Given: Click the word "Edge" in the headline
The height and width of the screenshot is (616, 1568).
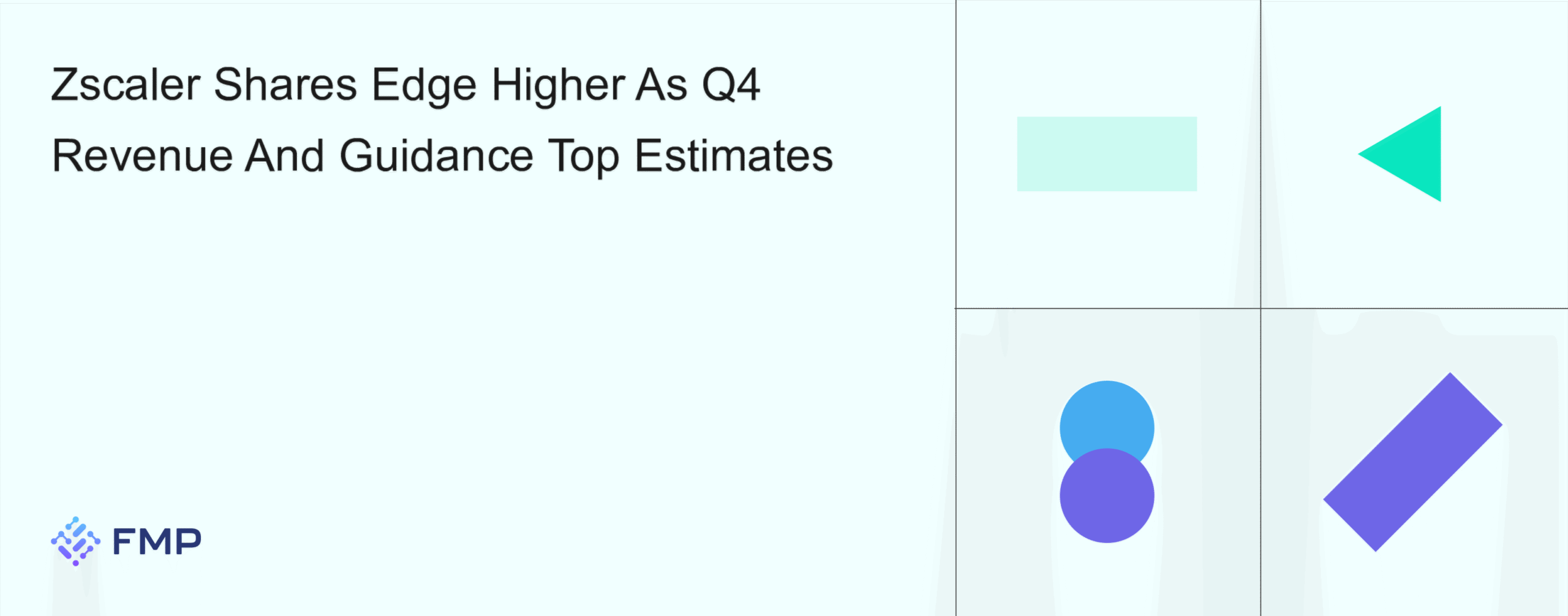Looking at the screenshot, I should point(424,86).
